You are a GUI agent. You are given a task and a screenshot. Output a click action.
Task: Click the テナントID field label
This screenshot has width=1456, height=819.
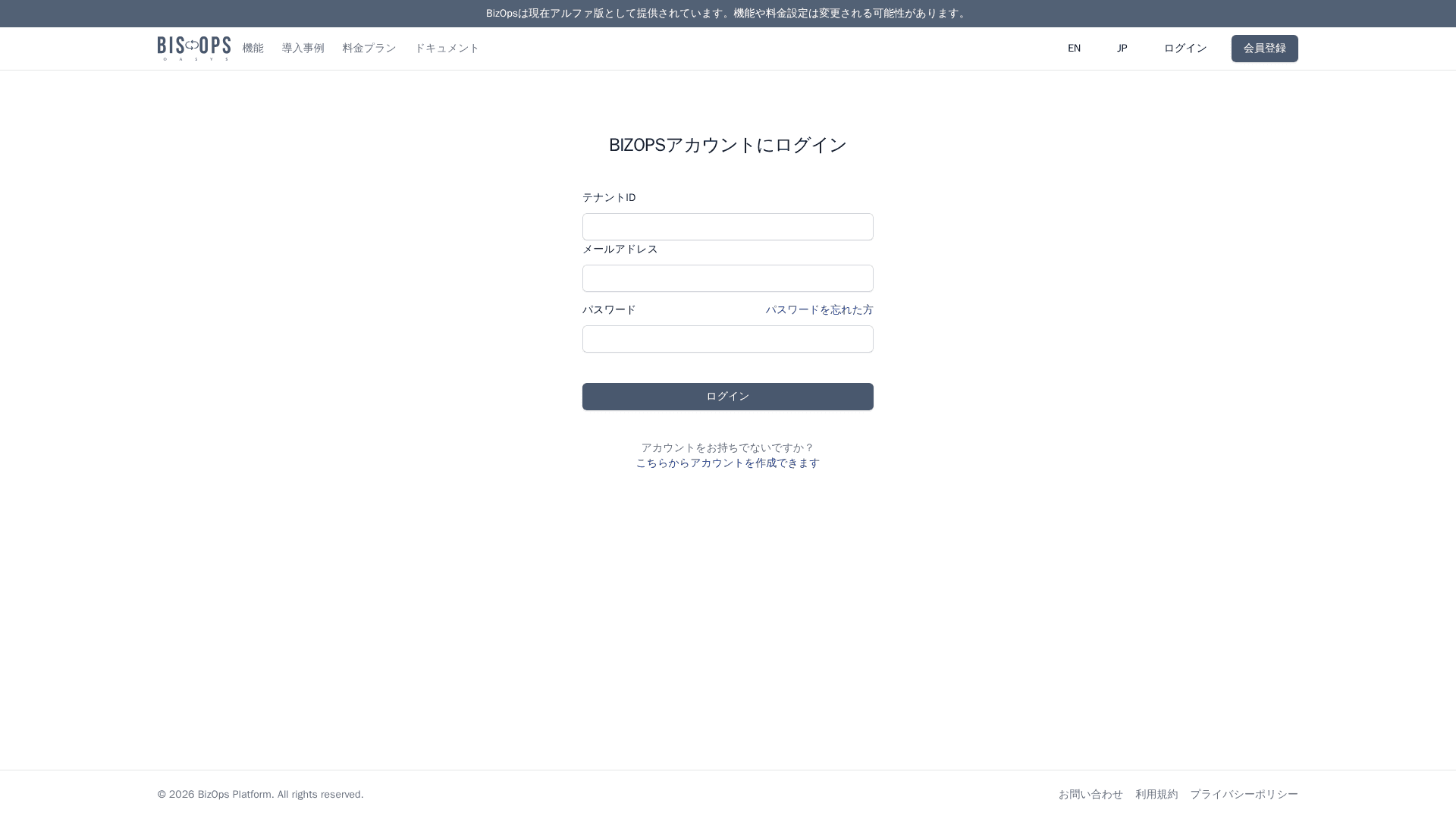(609, 198)
